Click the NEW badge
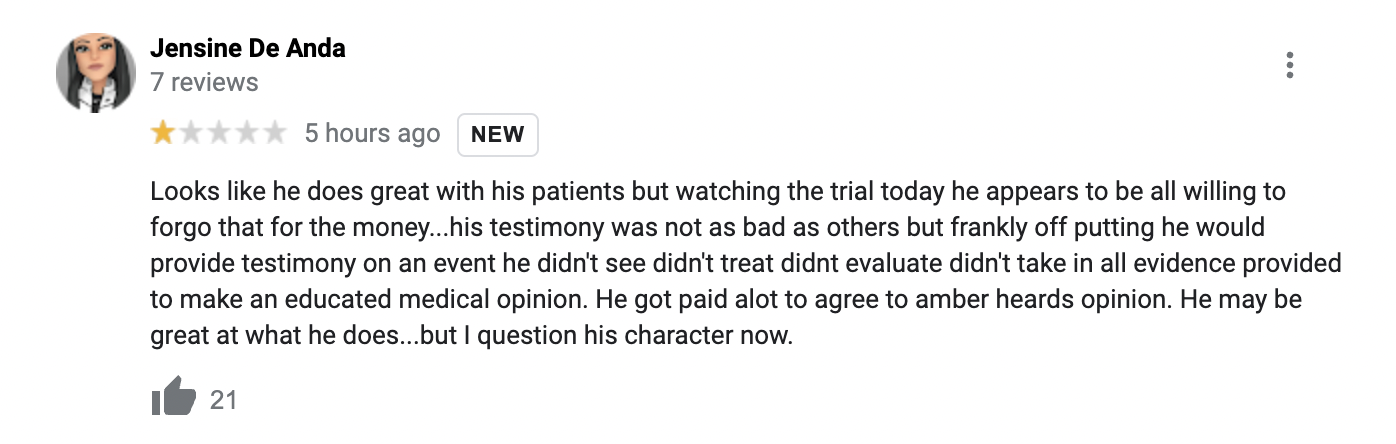This screenshot has height=444, width=1396. [x=497, y=135]
